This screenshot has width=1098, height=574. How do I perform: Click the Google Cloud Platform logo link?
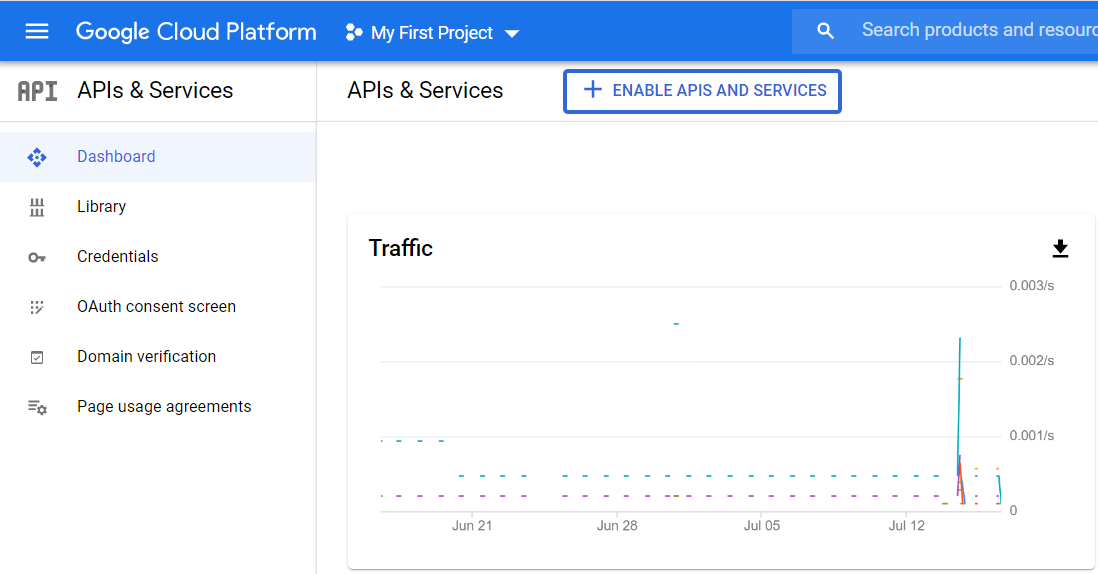pyautogui.click(x=196, y=31)
